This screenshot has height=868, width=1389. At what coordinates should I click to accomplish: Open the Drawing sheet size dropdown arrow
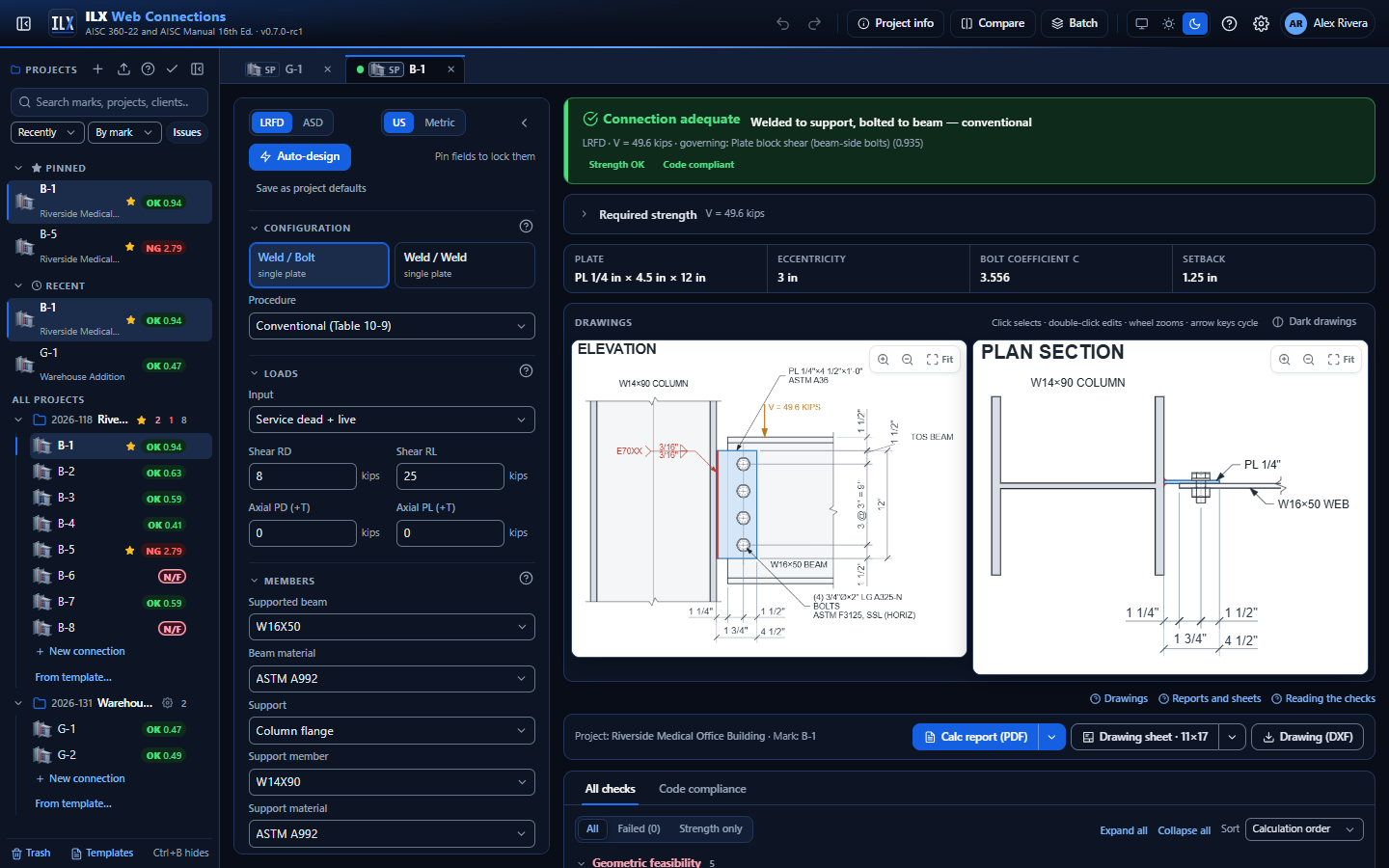coord(1232,737)
